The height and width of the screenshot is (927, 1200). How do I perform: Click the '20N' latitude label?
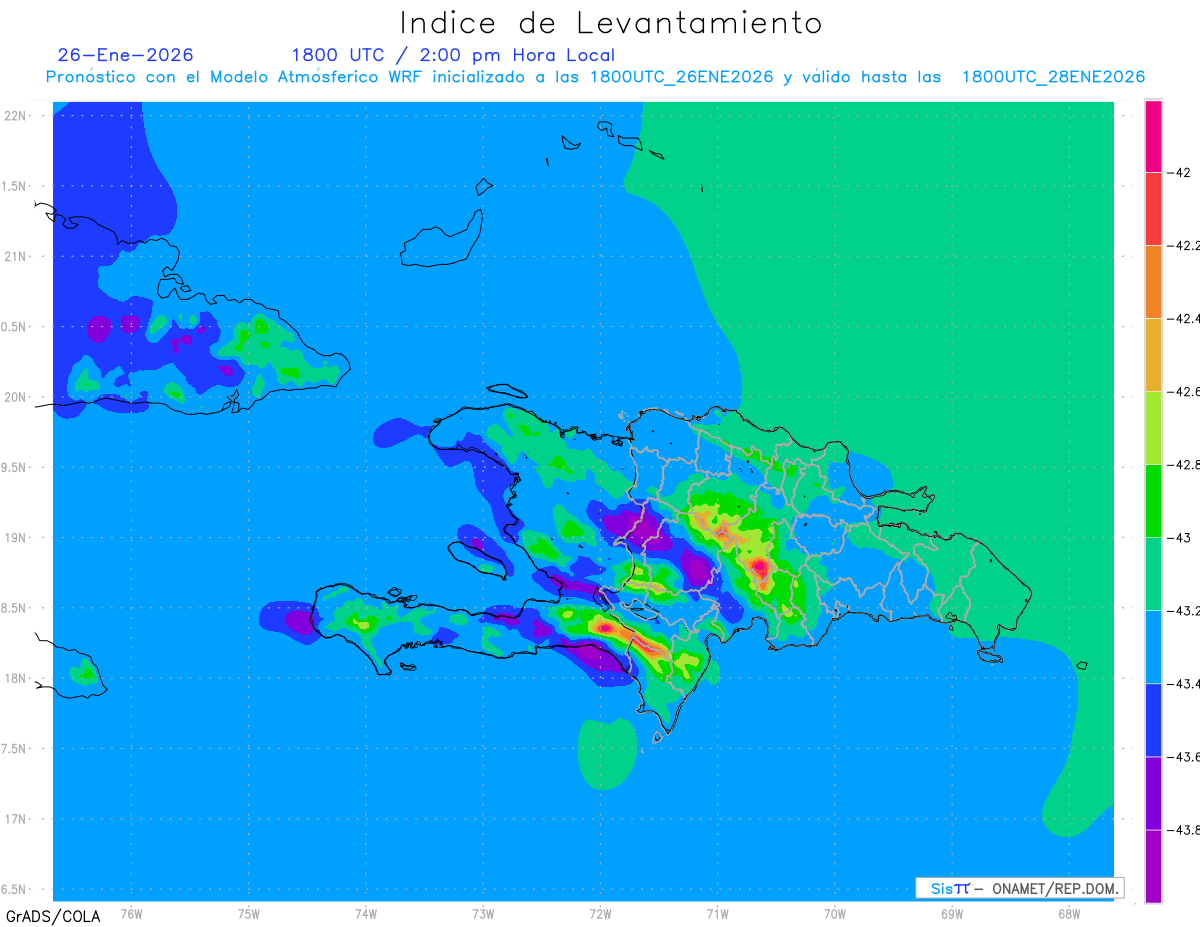pos(16,398)
